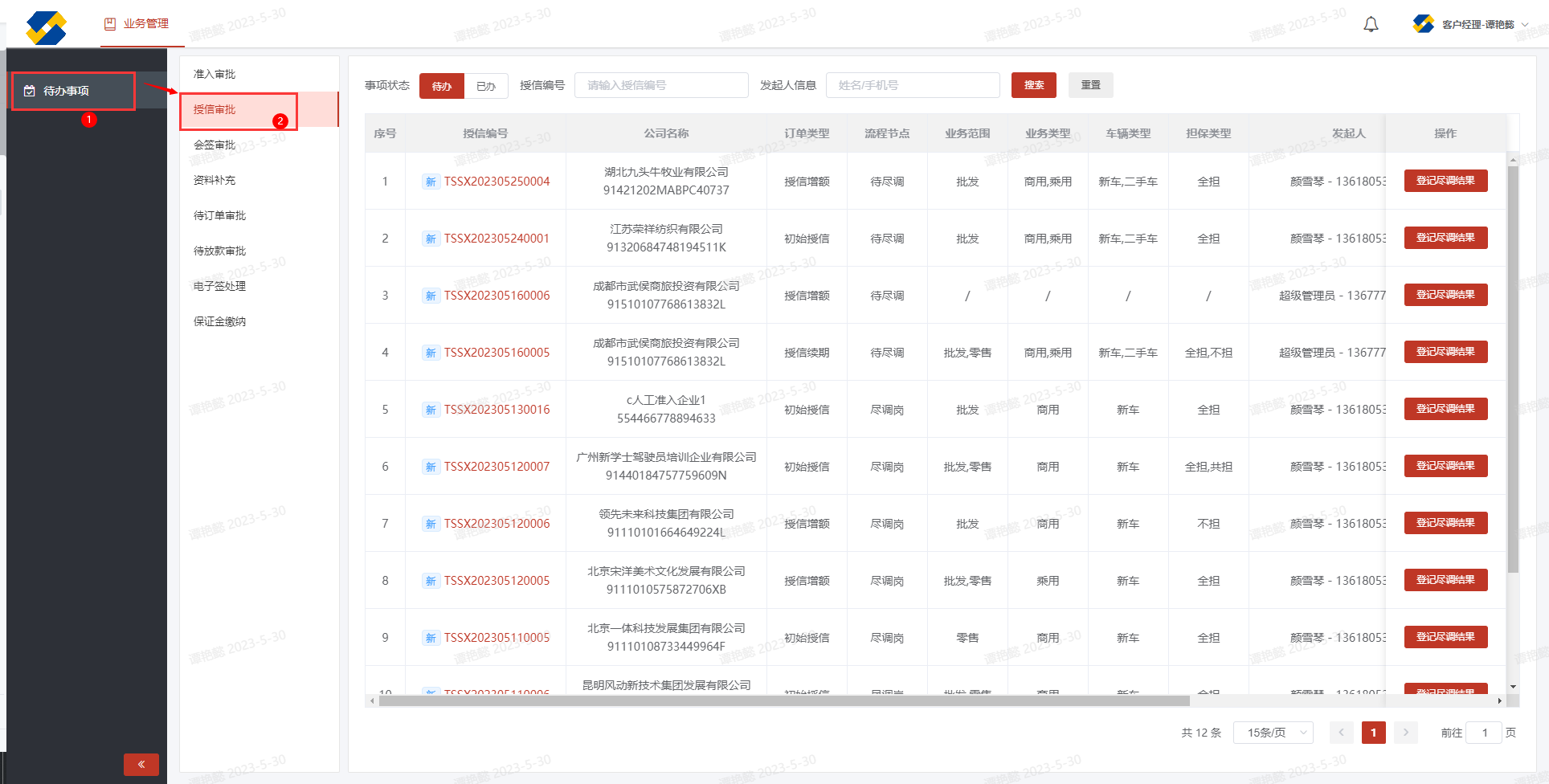Open credit number TSSX202305240001 link
1549x784 pixels.
497,239
